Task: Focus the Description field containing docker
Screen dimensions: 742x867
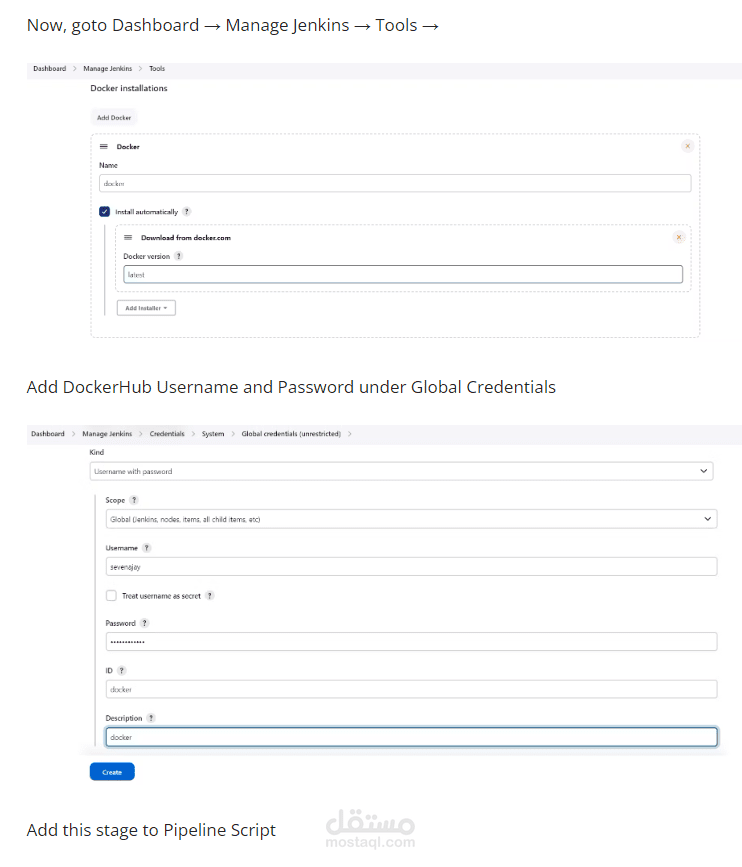Action: point(411,737)
